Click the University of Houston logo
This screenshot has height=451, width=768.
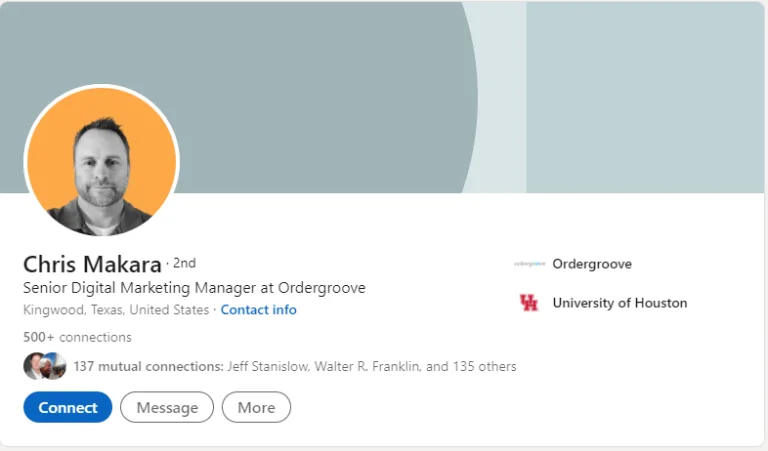(529, 303)
